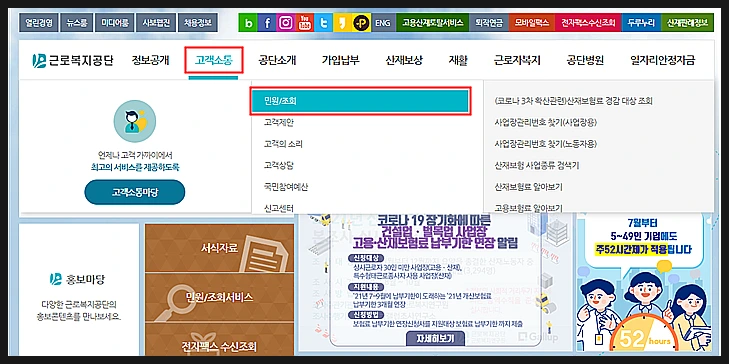Open 전자팩스 수신조회 tile
This screenshot has width=729, height=364.
[x=219, y=340]
